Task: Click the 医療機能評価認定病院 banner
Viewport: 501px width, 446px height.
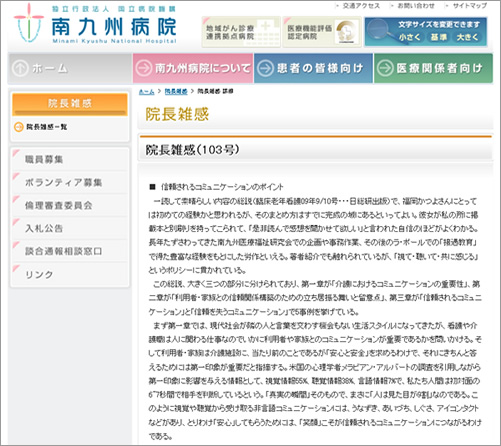Action: [322, 32]
